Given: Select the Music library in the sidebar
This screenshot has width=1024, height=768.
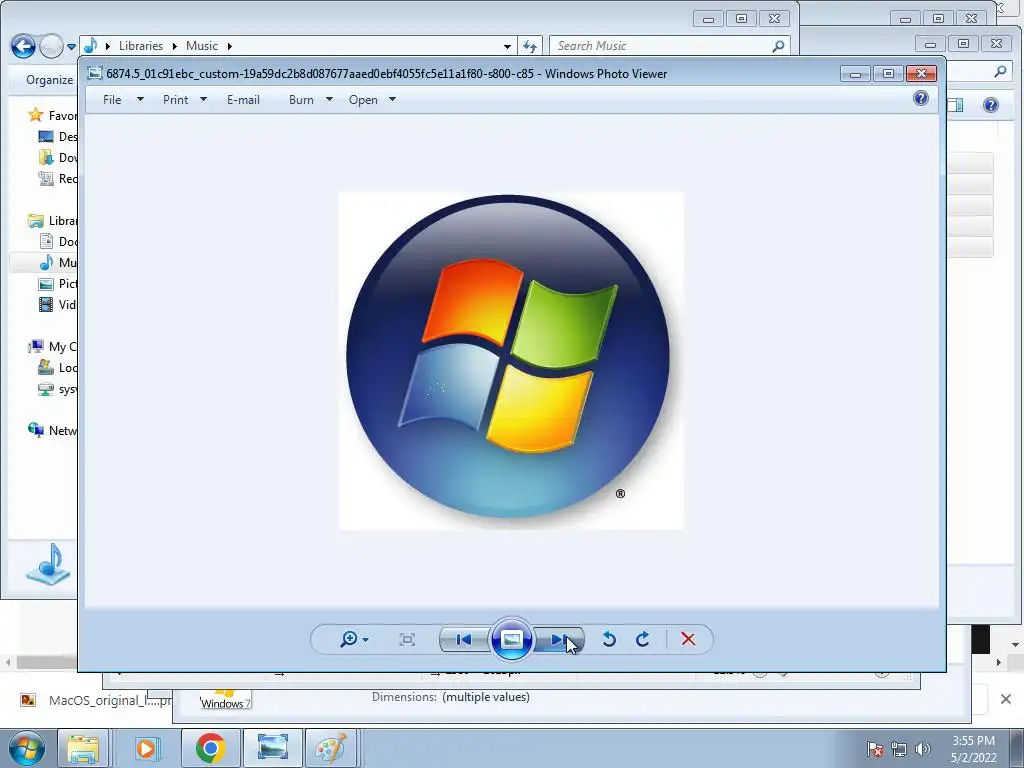Looking at the screenshot, I should pyautogui.click(x=57, y=263).
